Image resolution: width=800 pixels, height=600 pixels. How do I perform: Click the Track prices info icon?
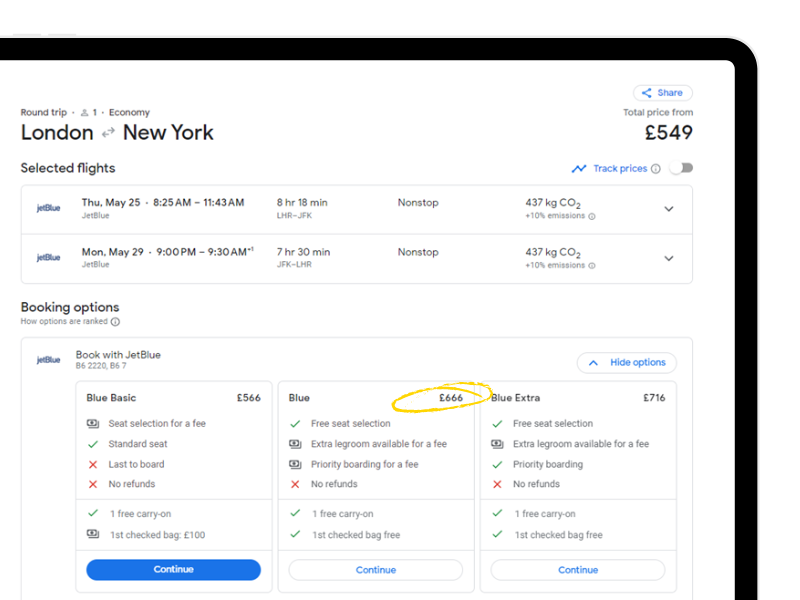click(656, 169)
